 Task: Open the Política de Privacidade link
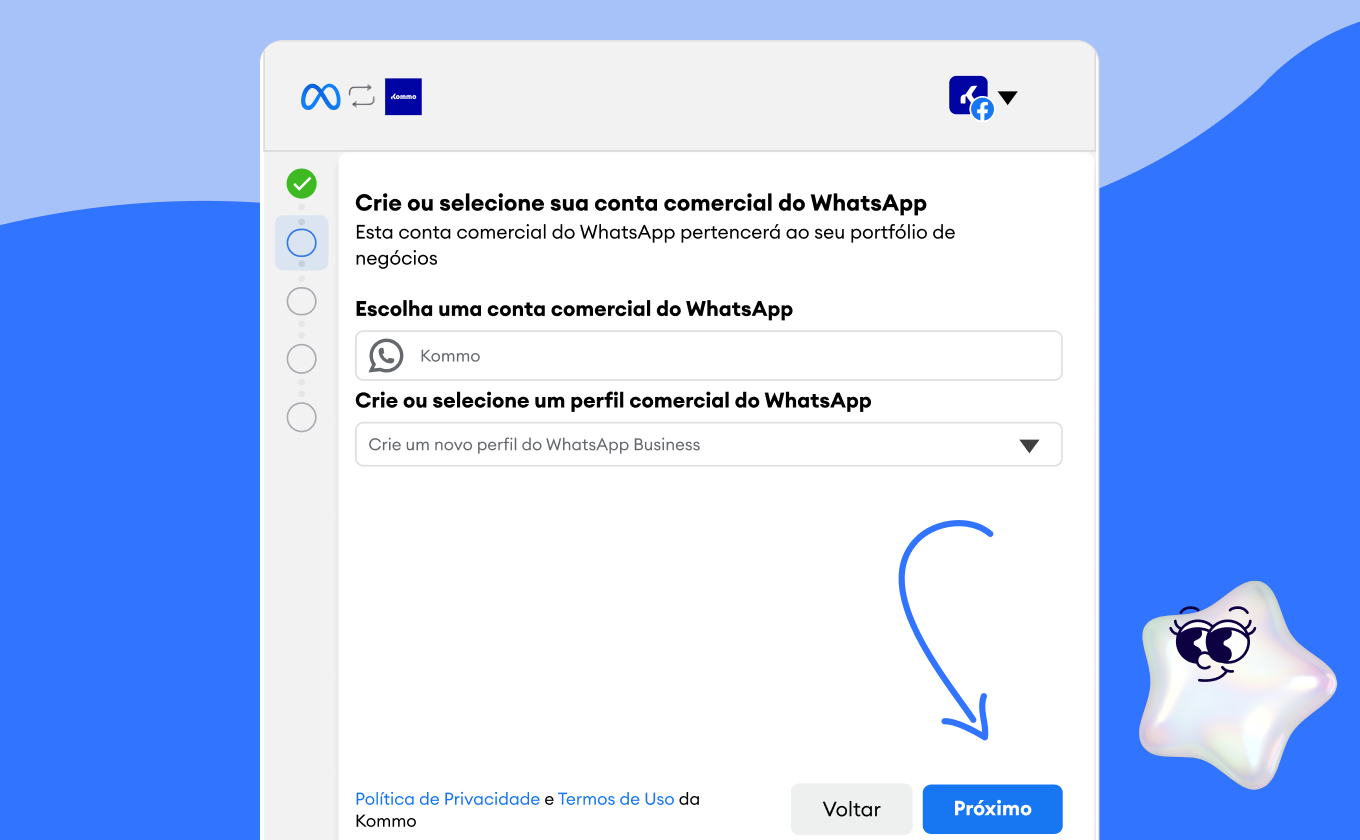447,799
